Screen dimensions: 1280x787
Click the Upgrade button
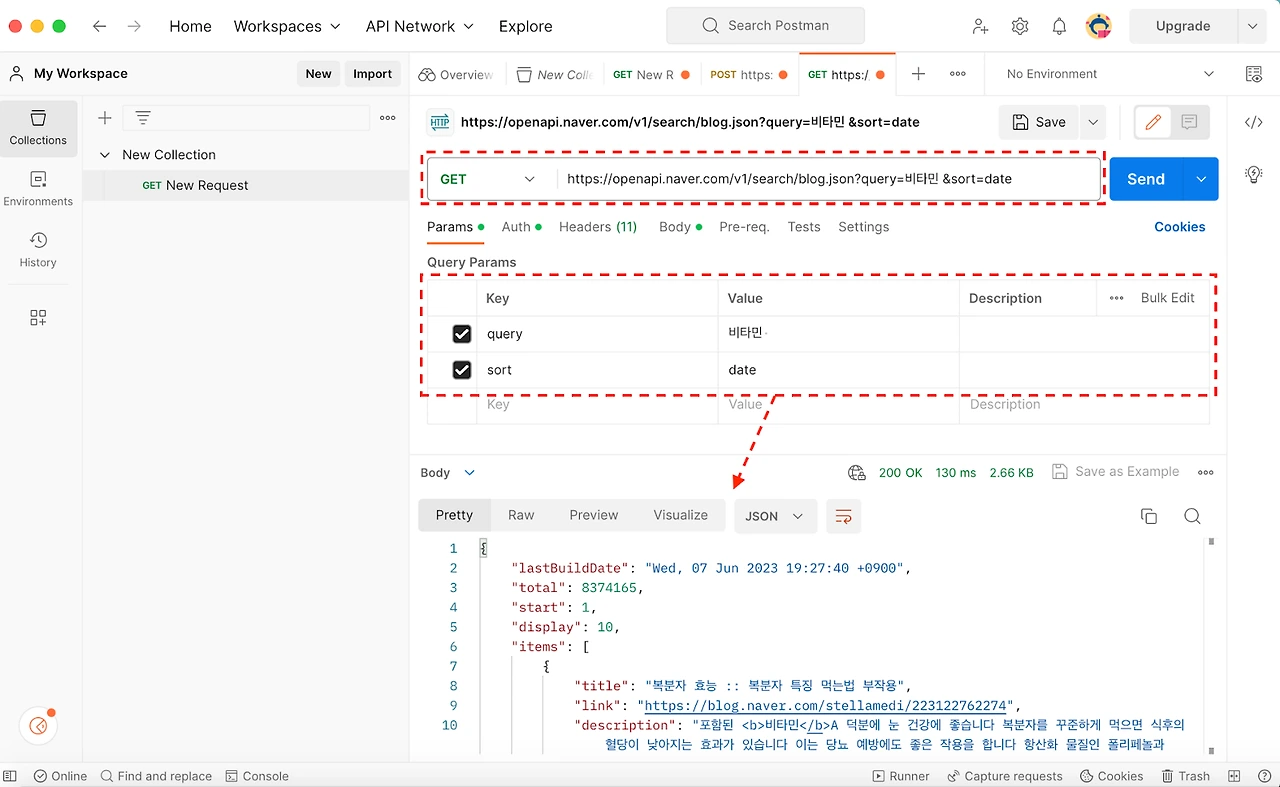[x=1183, y=26]
